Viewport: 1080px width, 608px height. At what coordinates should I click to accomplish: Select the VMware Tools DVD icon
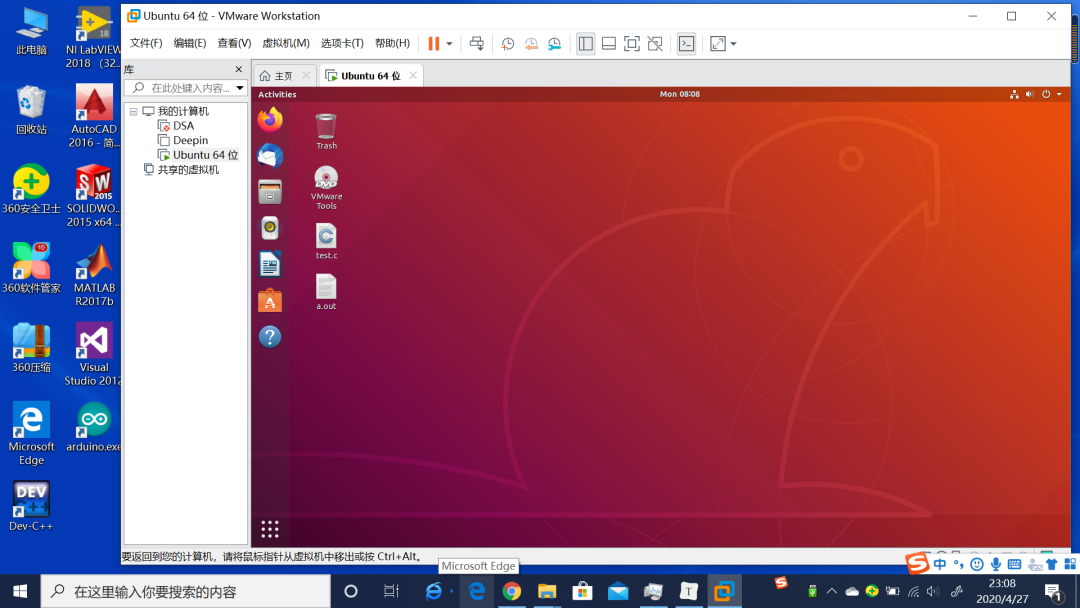click(326, 187)
